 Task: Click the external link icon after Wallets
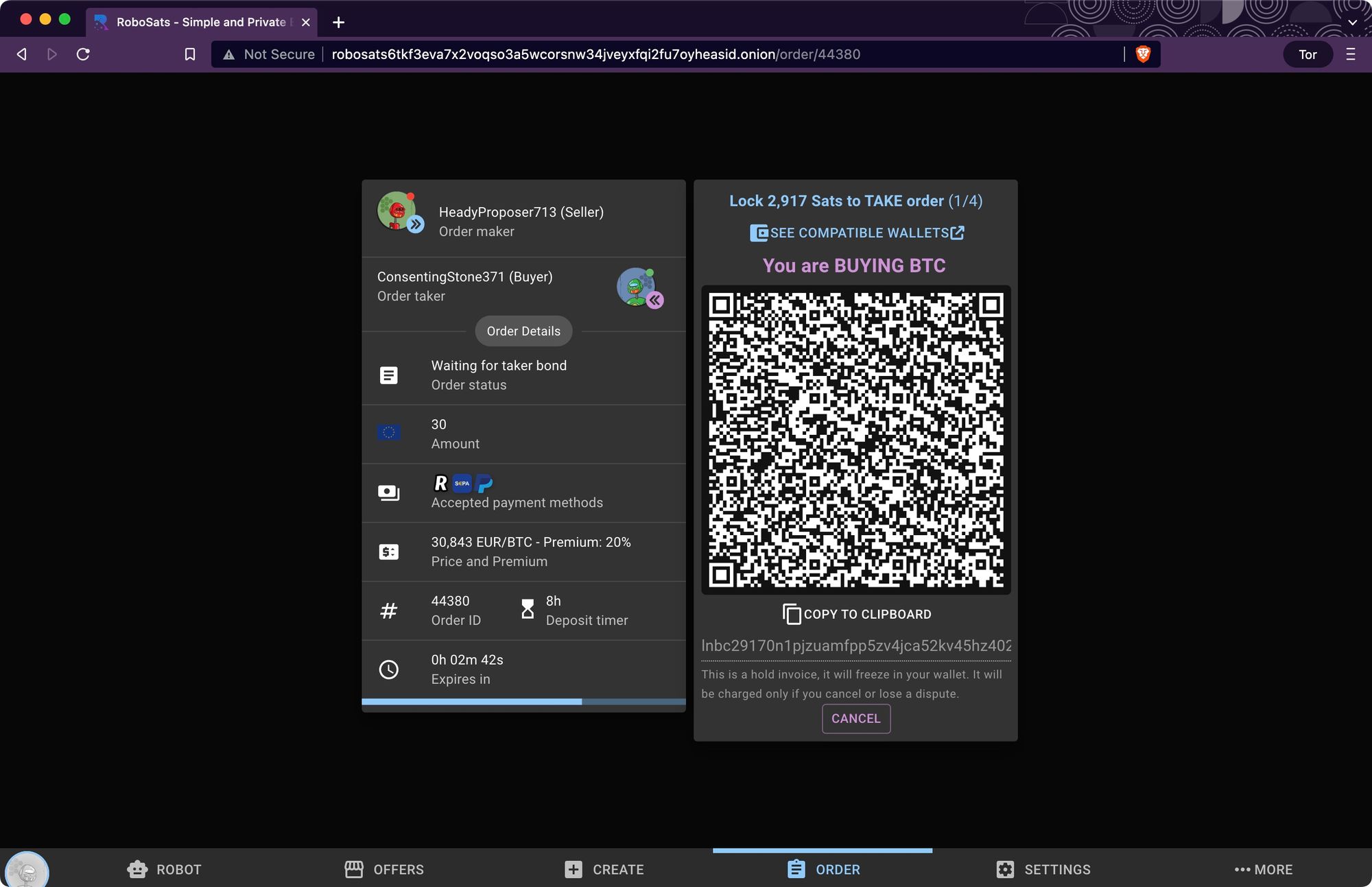pyautogui.click(x=958, y=233)
